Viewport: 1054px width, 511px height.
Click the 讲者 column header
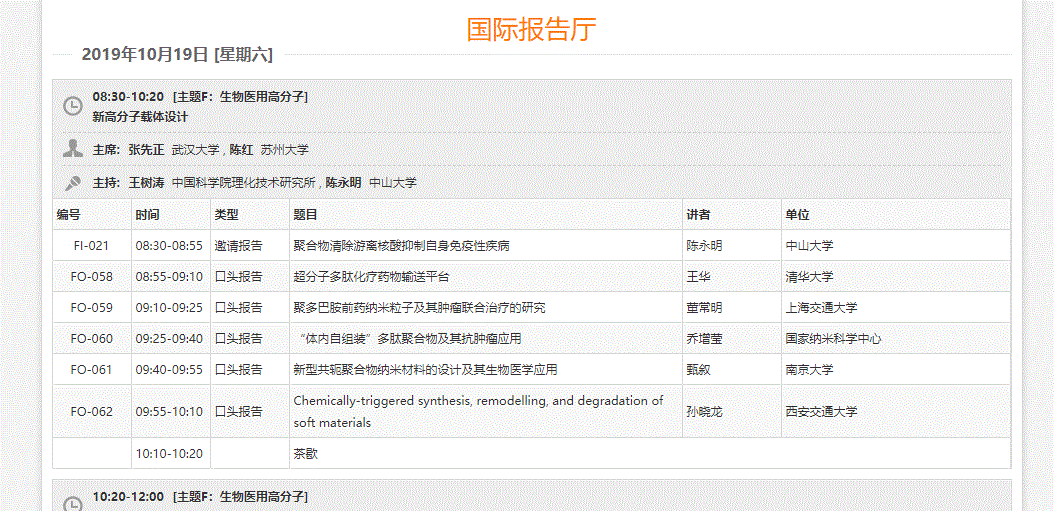698,215
